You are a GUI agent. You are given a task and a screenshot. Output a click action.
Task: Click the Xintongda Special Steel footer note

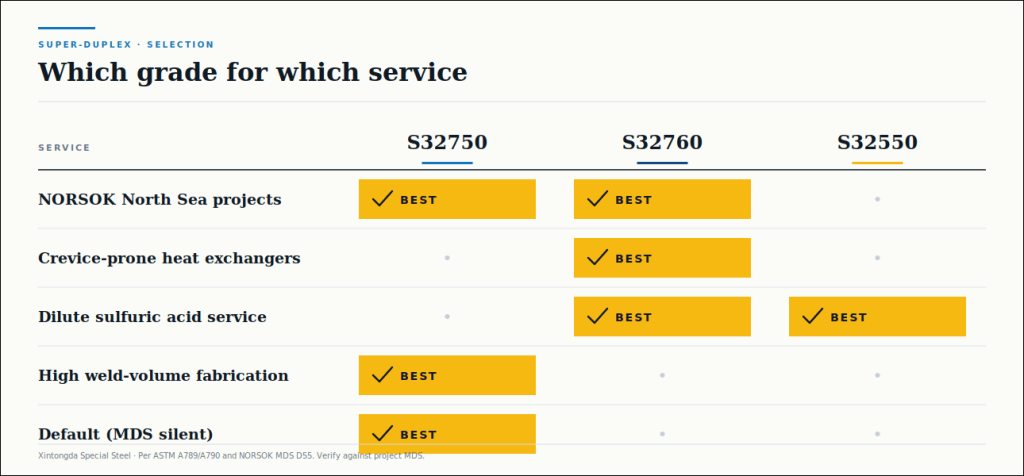[232, 456]
